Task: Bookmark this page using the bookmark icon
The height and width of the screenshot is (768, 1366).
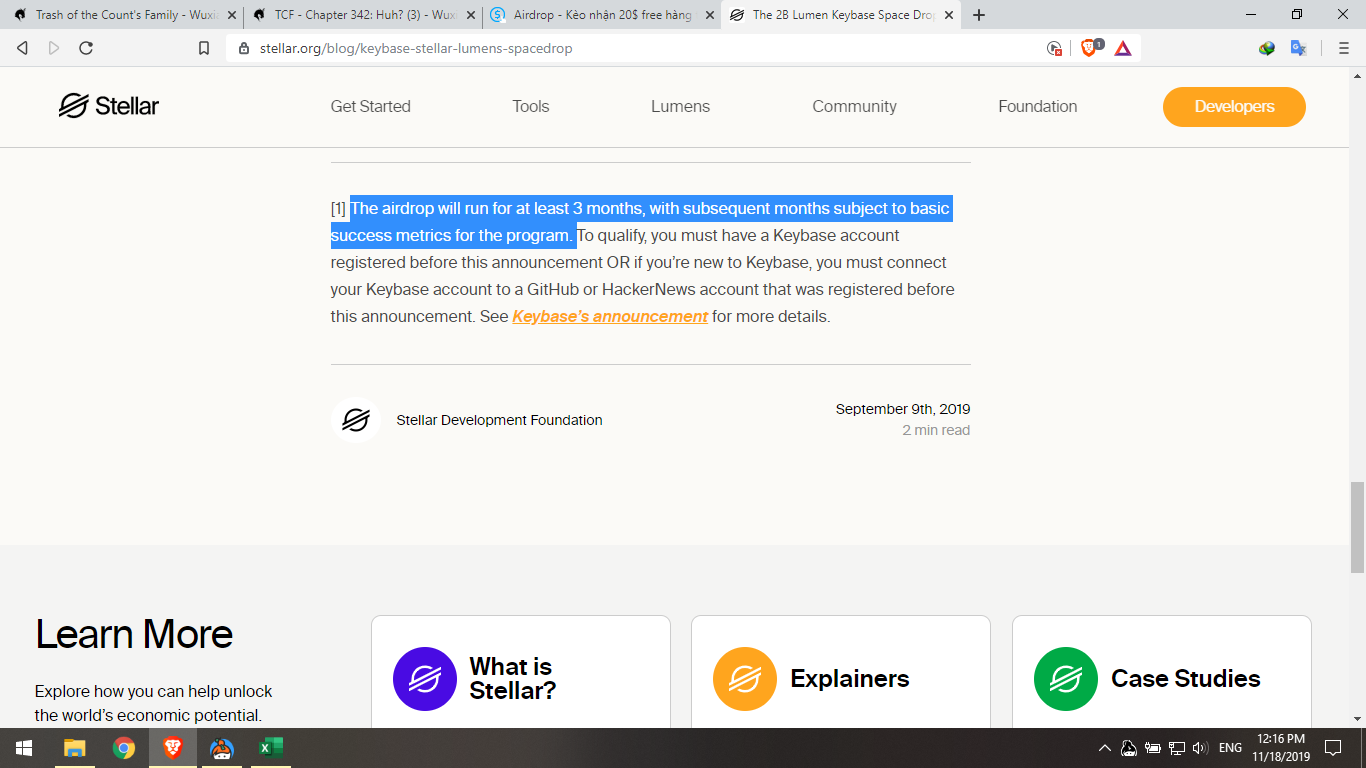Action: click(204, 48)
